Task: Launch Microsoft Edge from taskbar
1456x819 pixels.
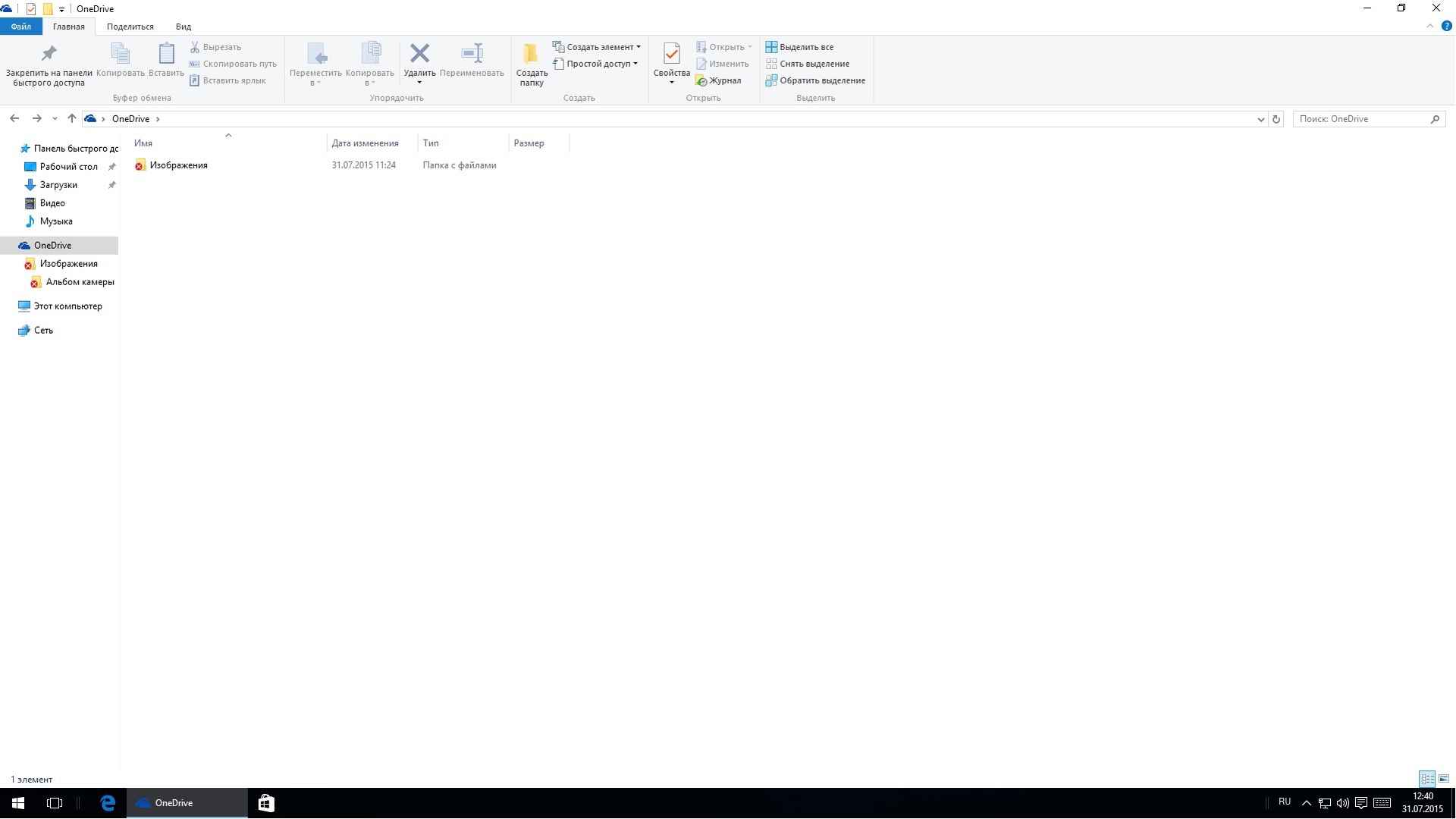Action: click(107, 803)
